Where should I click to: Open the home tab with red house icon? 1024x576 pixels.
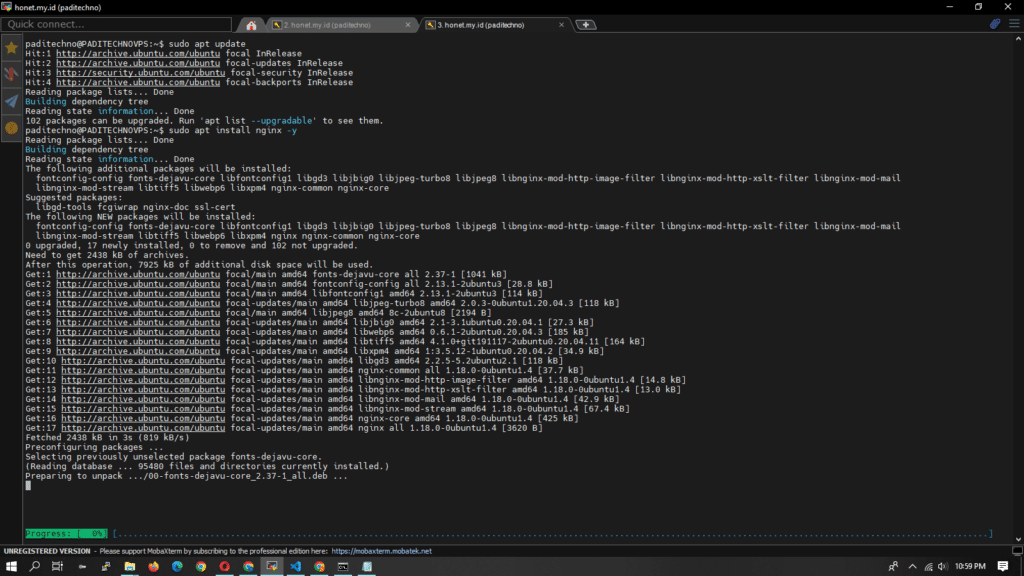251,24
